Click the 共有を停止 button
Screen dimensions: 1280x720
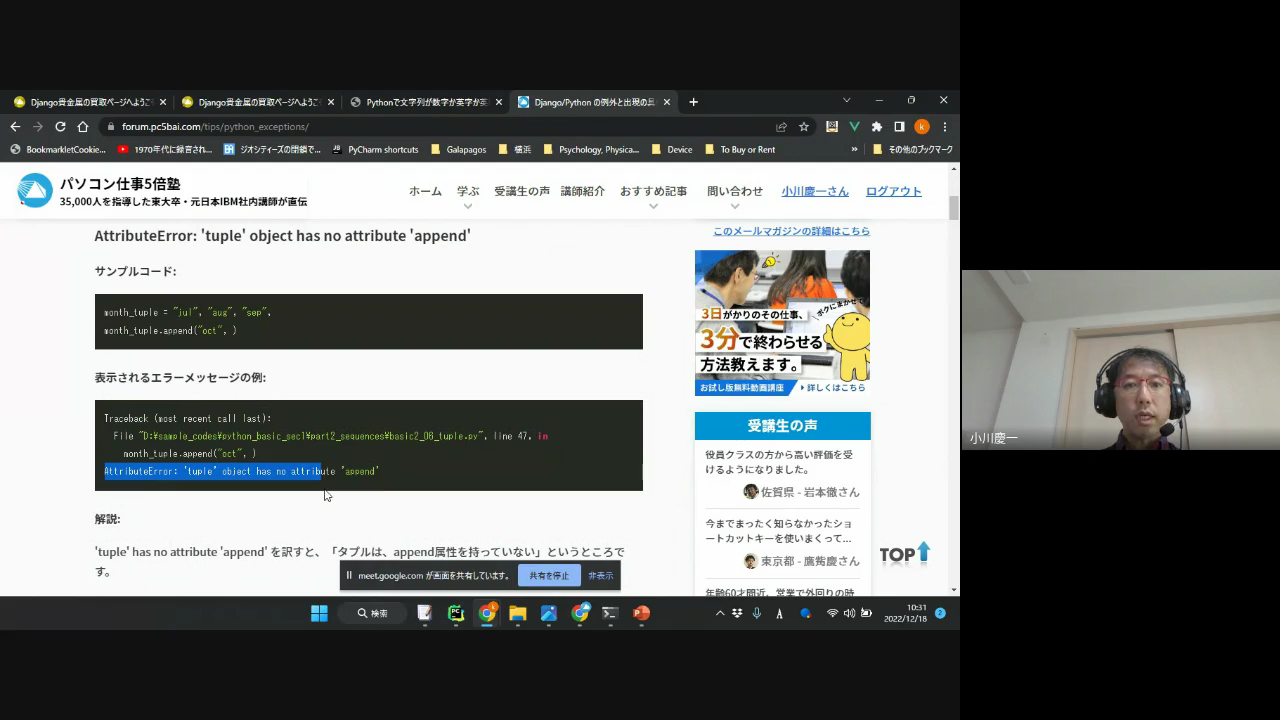[549, 576]
